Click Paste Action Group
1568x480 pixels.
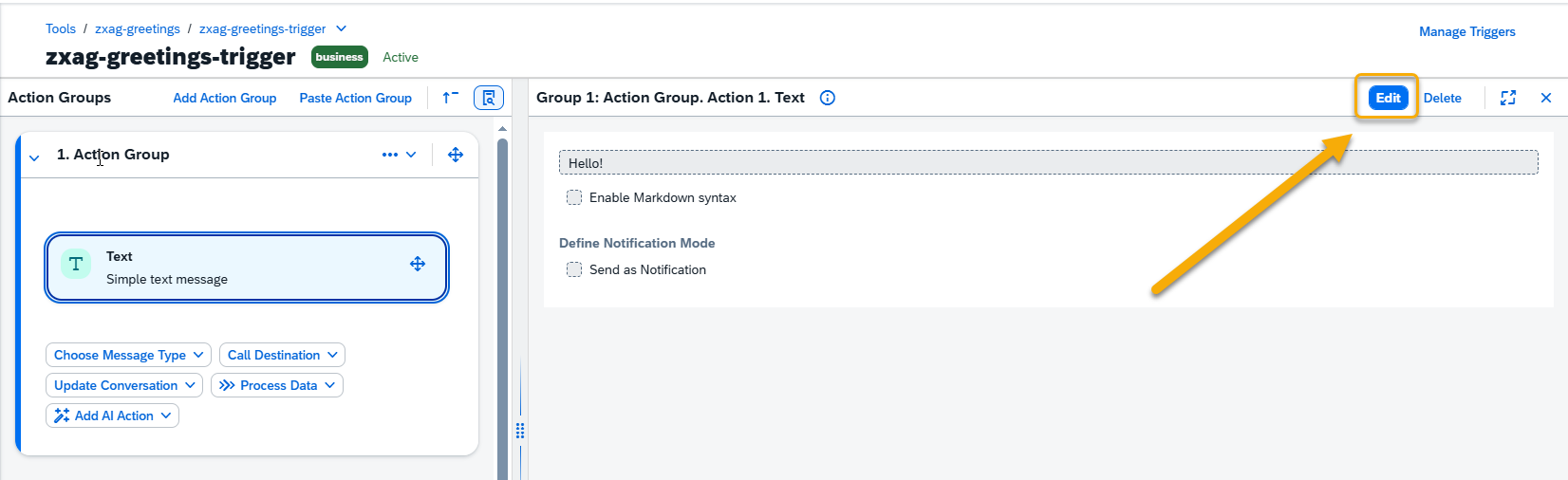(x=356, y=98)
